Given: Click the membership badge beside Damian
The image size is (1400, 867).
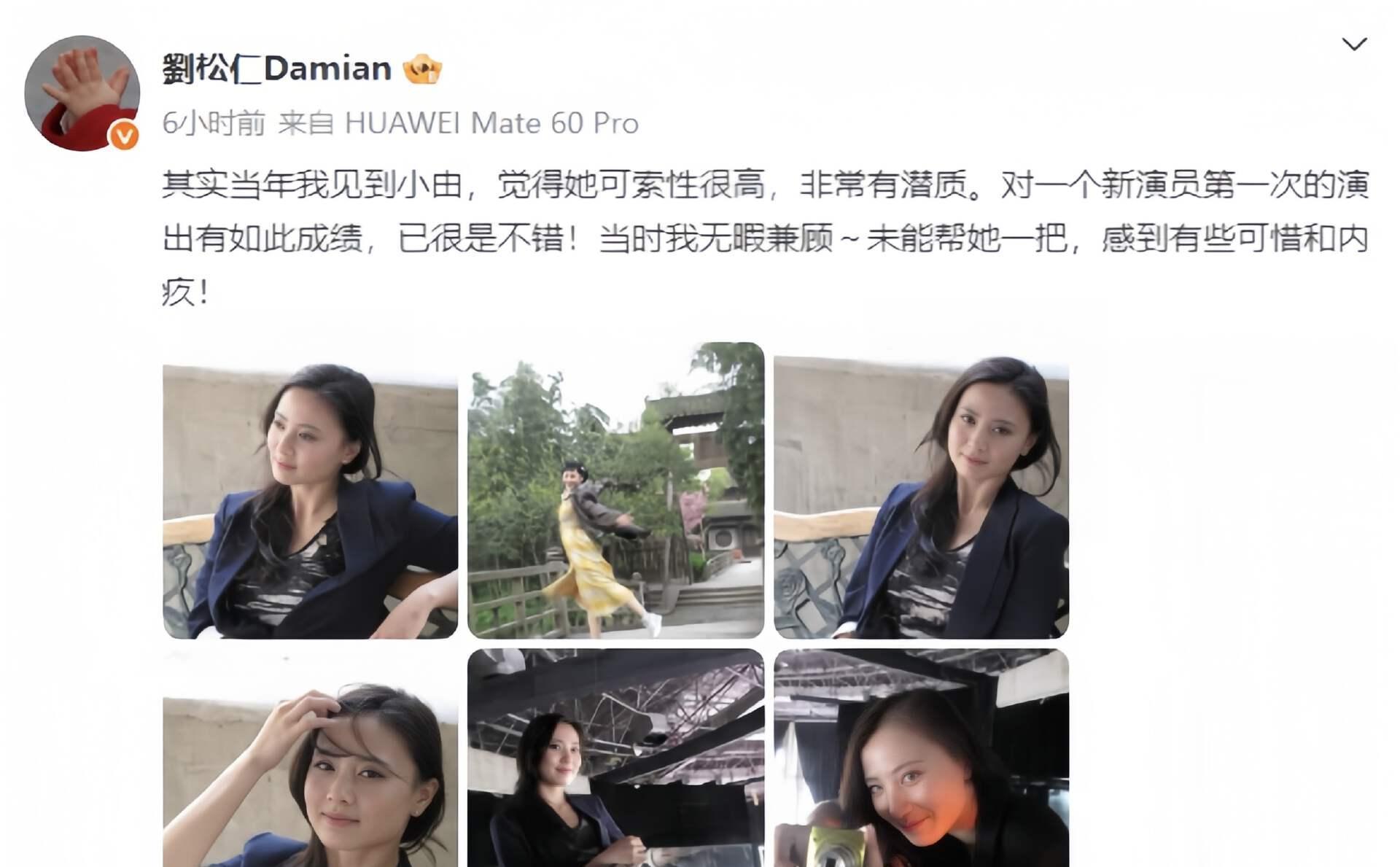Looking at the screenshot, I should click(x=423, y=70).
